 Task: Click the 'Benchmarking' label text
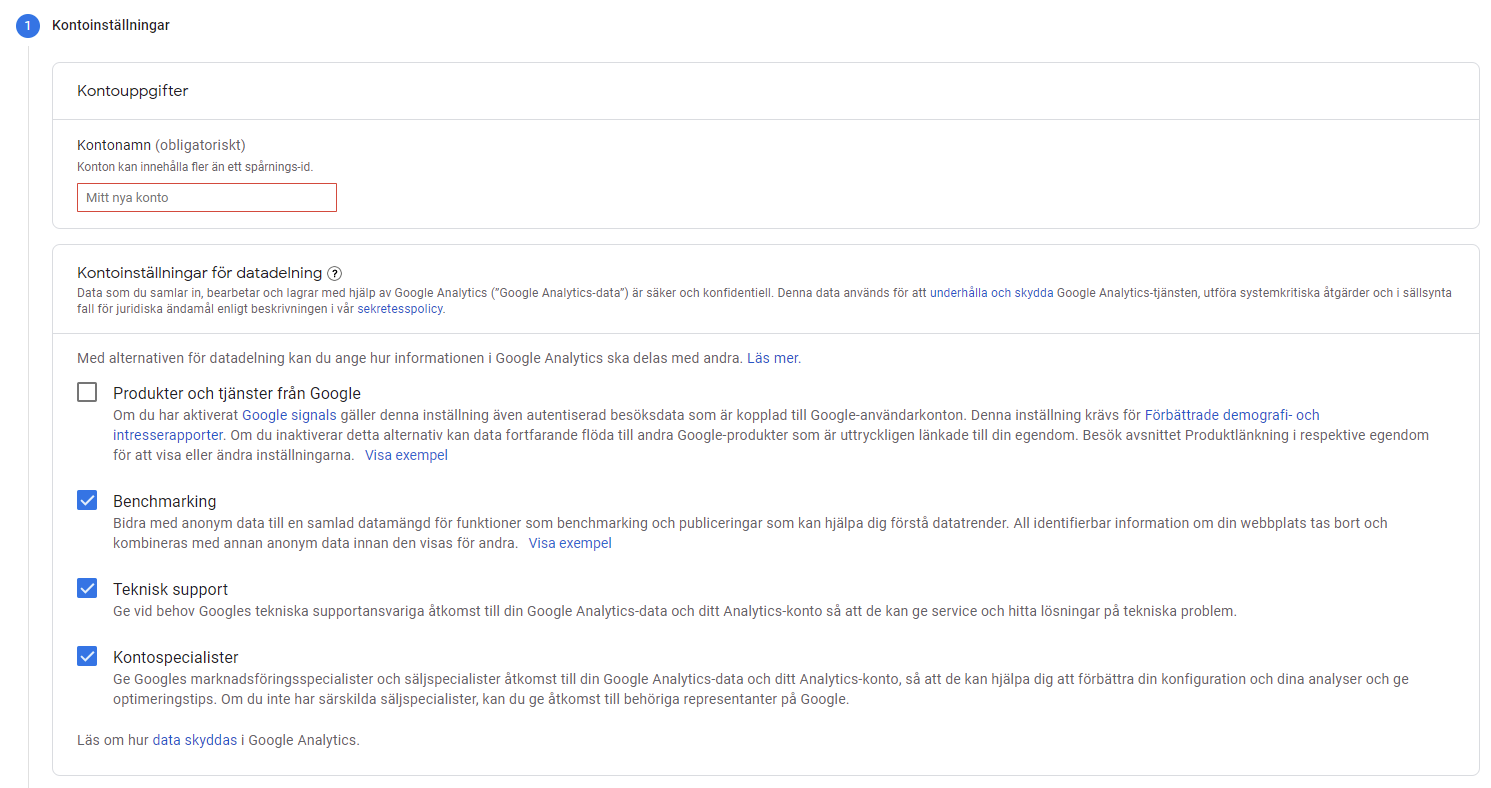165,502
